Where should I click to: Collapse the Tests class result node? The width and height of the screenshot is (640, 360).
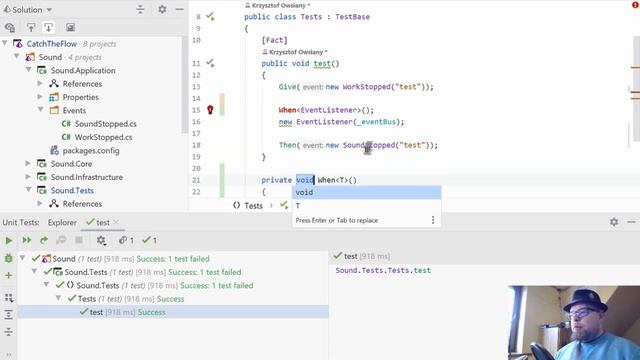point(58,298)
